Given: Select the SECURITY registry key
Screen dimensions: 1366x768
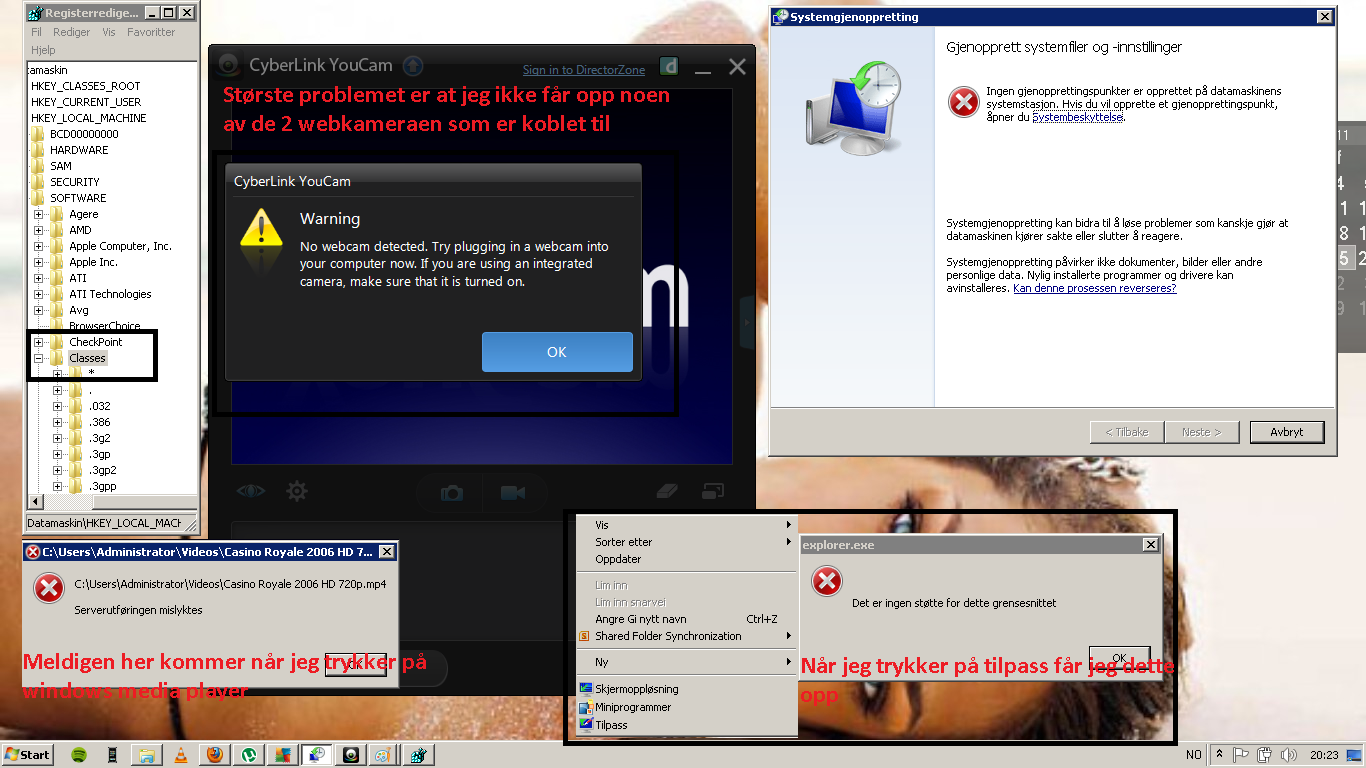Looking at the screenshot, I should [x=75, y=182].
